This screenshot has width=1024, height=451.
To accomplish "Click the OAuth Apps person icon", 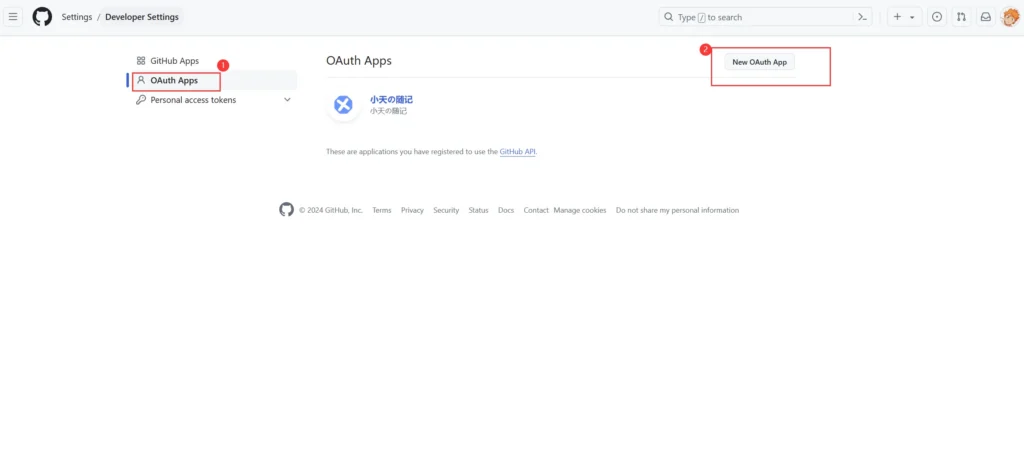I will (x=140, y=80).
